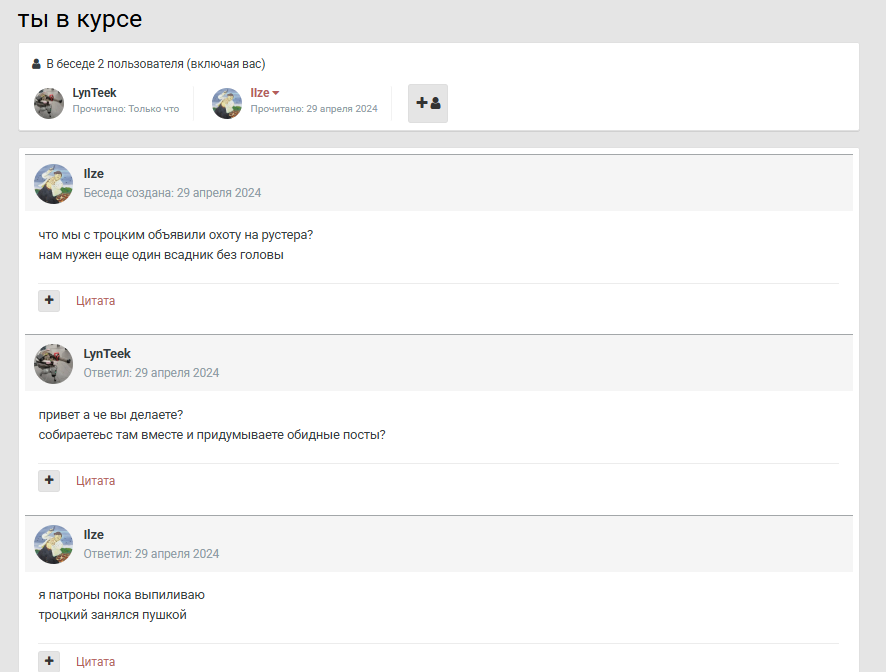Click the conversation title 'ты в курсе'
Screen dimensions: 886x672
pos(80,19)
